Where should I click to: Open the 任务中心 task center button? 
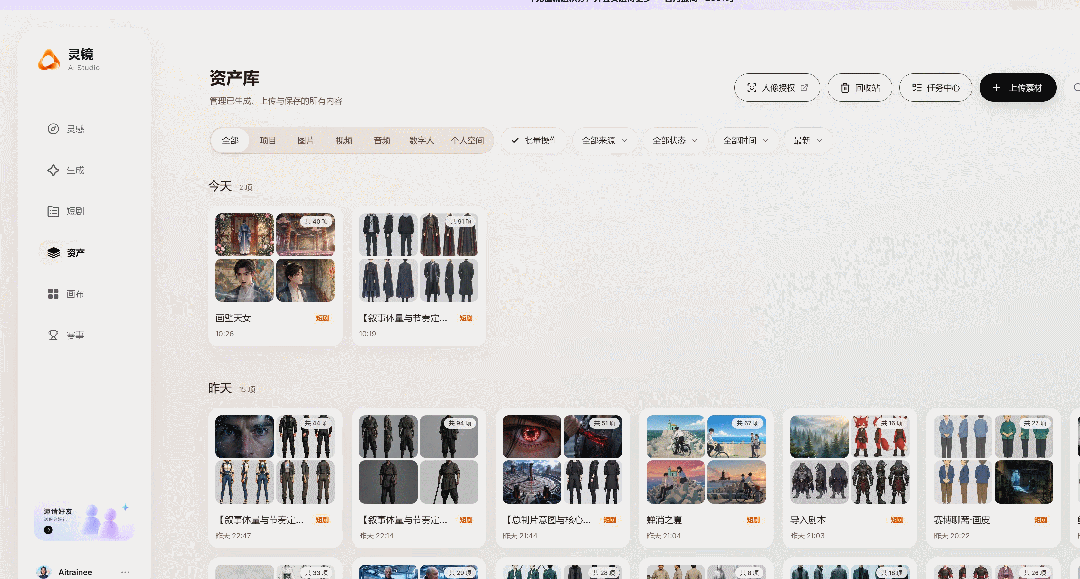pyautogui.click(x=935, y=87)
